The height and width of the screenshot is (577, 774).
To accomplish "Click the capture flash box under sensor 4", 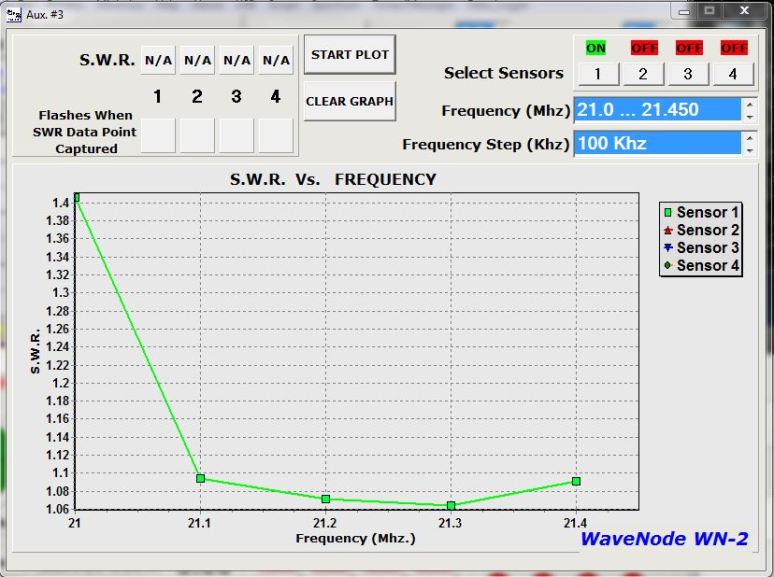I will pyautogui.click(x=276, y=135).
